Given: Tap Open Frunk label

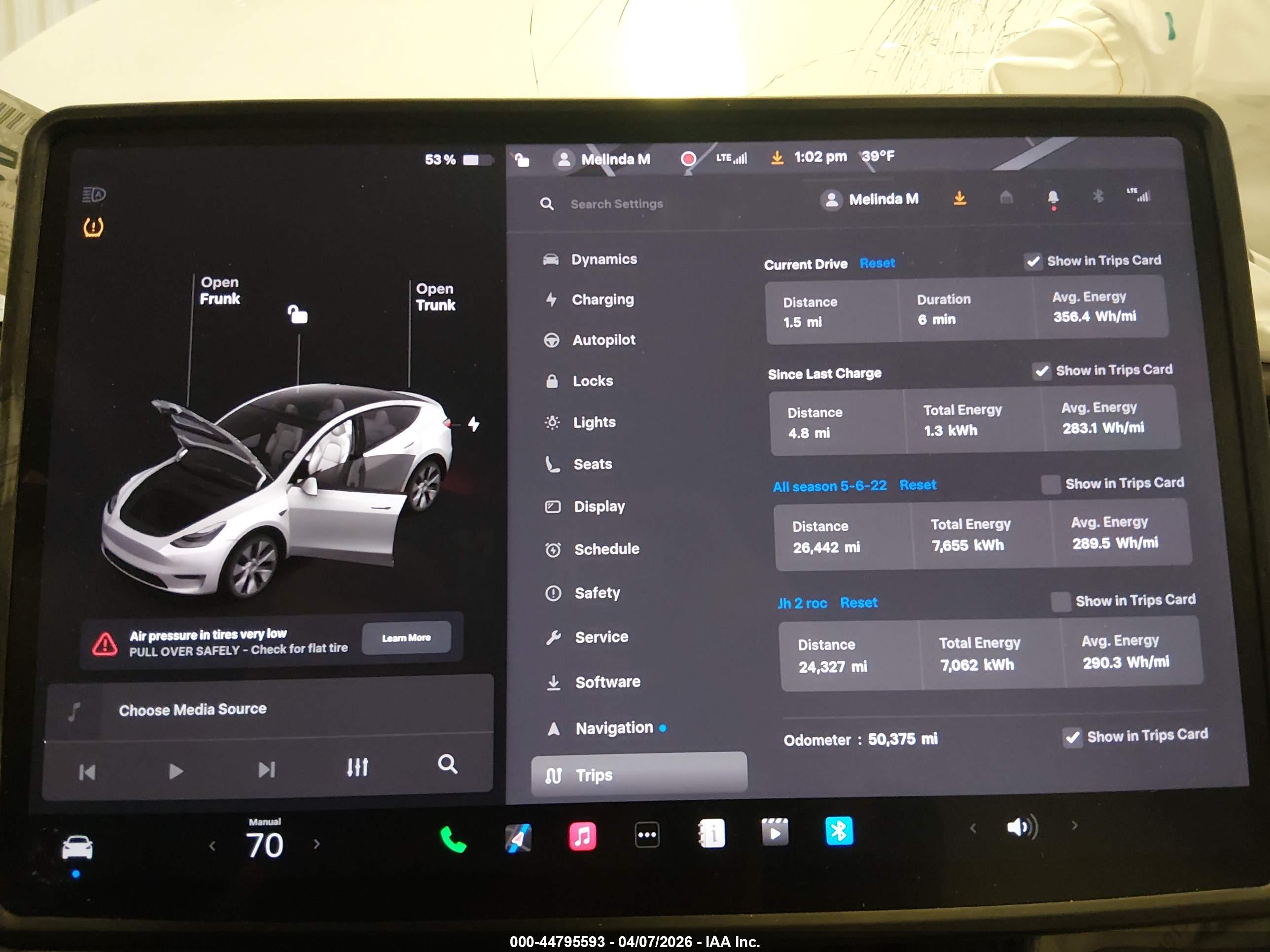Looking at the screenshot, I should tap(219, 290).
